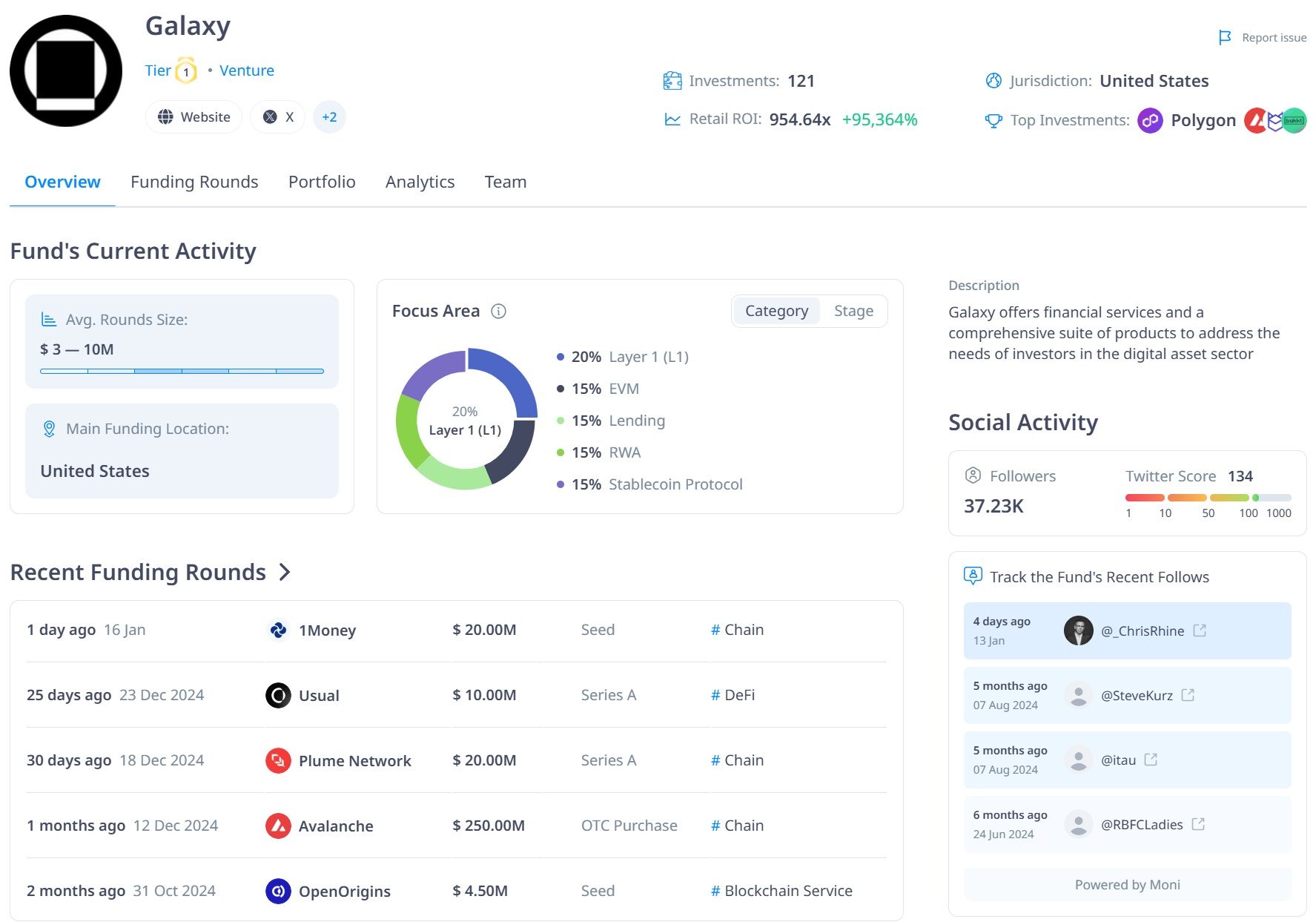Click the OTC Purchase round type
This screenshot has width=1316, height=922.
click(629, 826)
